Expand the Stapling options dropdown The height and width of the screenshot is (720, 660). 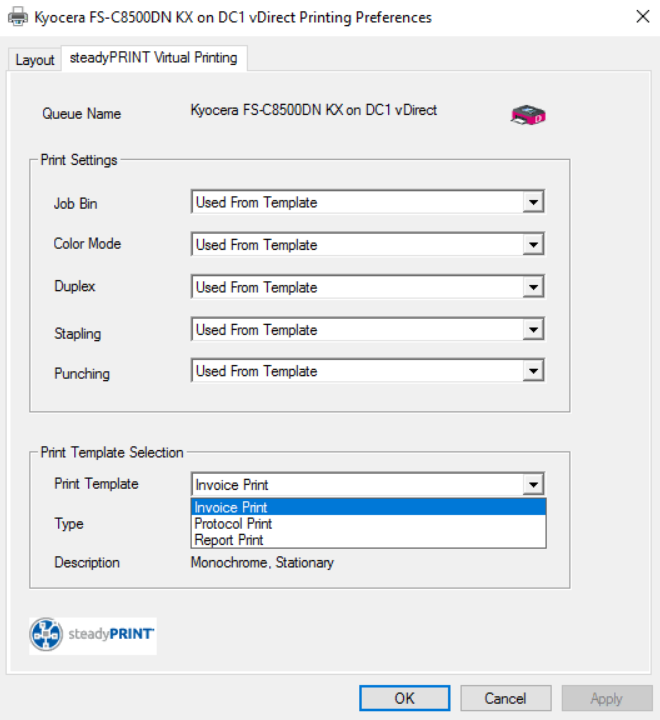coord(533,330)
